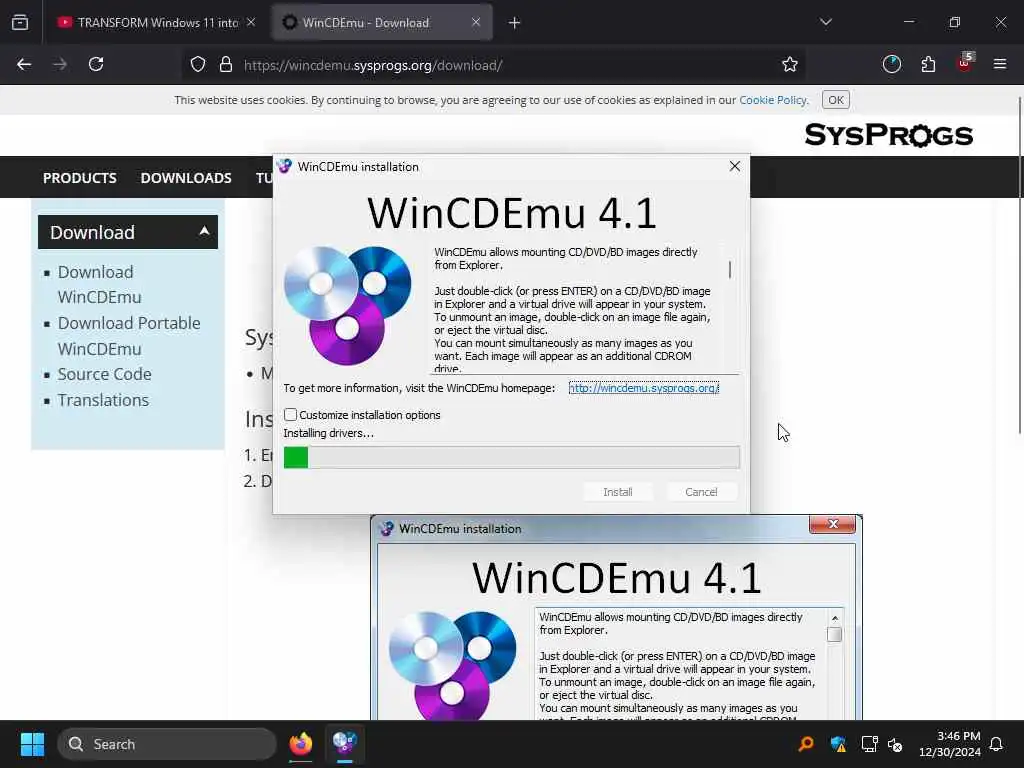
Task: Open the circular progress icon in the browser toolbar
Action: pos(891,64)
